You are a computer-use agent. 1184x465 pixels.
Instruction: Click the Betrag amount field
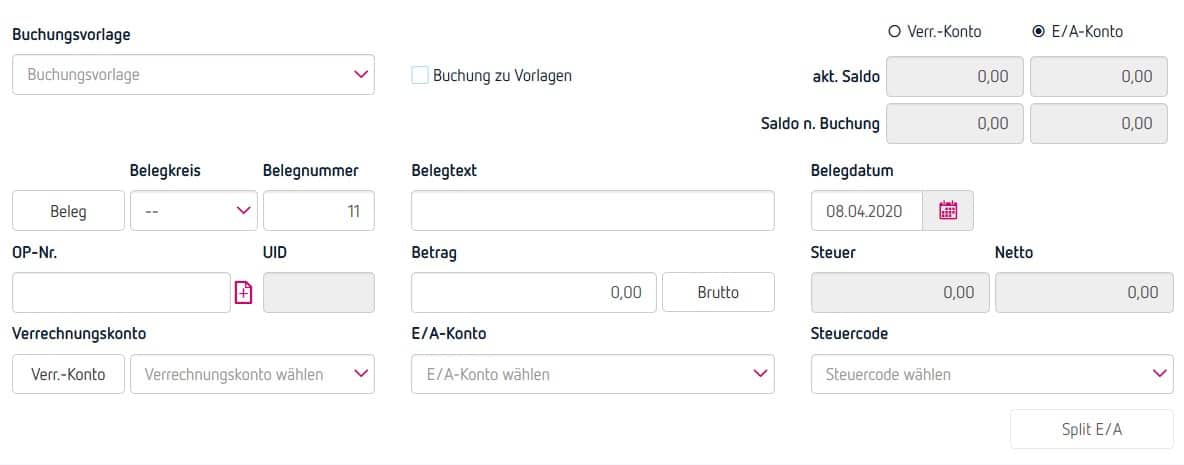click(x=533, y=293)
